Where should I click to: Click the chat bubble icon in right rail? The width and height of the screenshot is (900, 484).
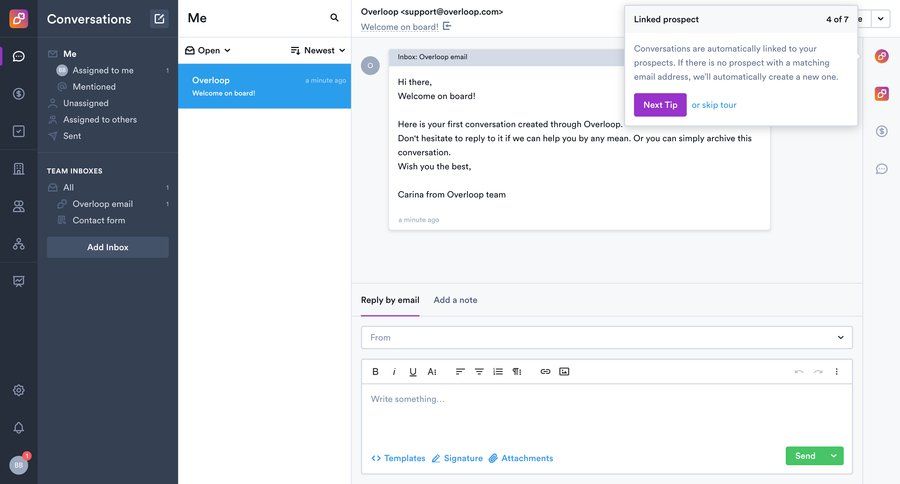pos(882,169)
